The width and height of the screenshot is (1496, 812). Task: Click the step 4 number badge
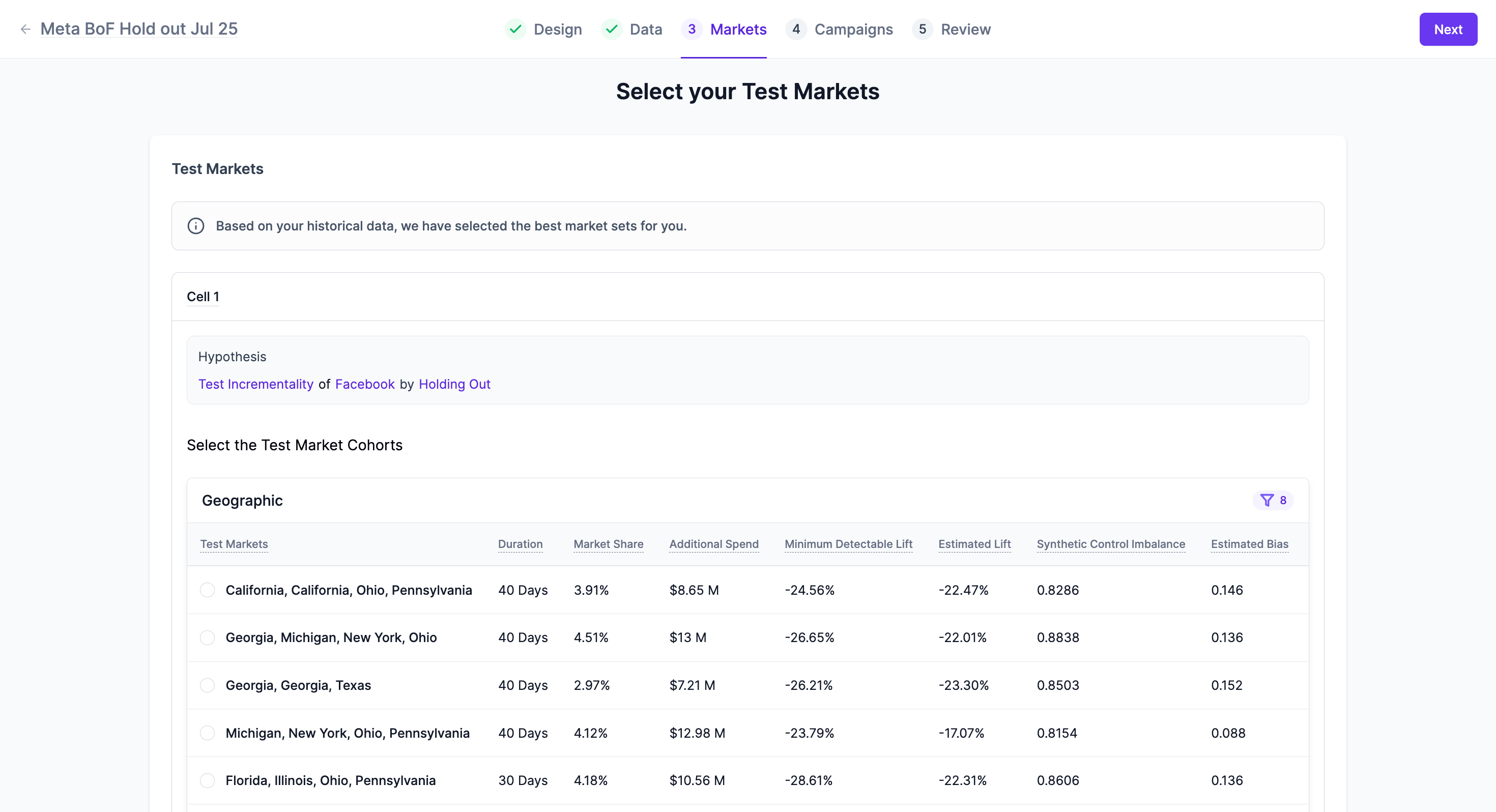coord(796,29)
